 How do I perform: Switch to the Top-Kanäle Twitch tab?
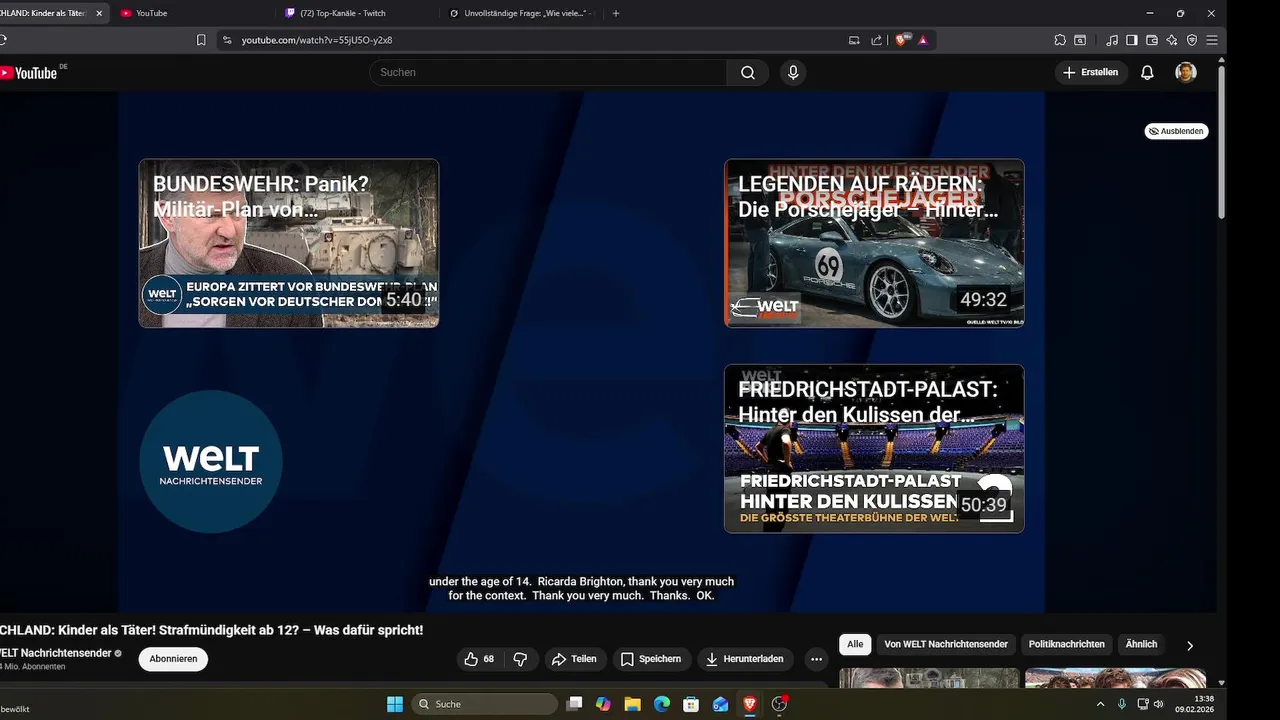click(355, 13)
